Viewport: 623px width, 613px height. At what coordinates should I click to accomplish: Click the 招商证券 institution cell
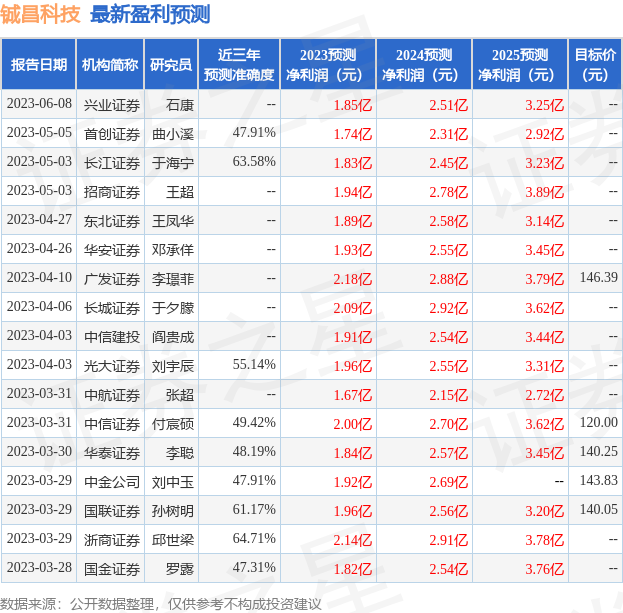point(112,192)
